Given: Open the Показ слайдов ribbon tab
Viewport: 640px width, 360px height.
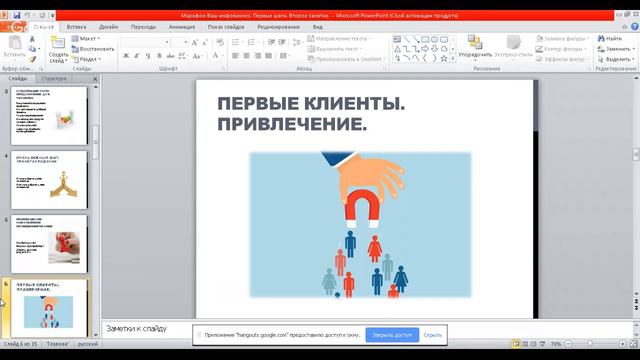Looking at the screenshot, I should point(226,27).
